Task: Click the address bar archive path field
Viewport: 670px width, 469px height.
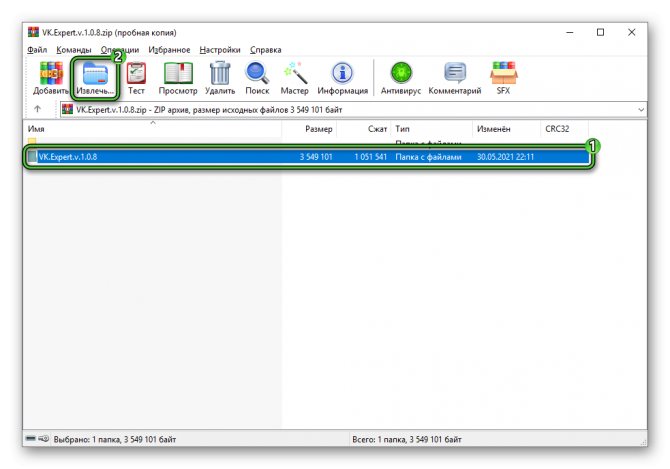Action: [x=353, y=110]
